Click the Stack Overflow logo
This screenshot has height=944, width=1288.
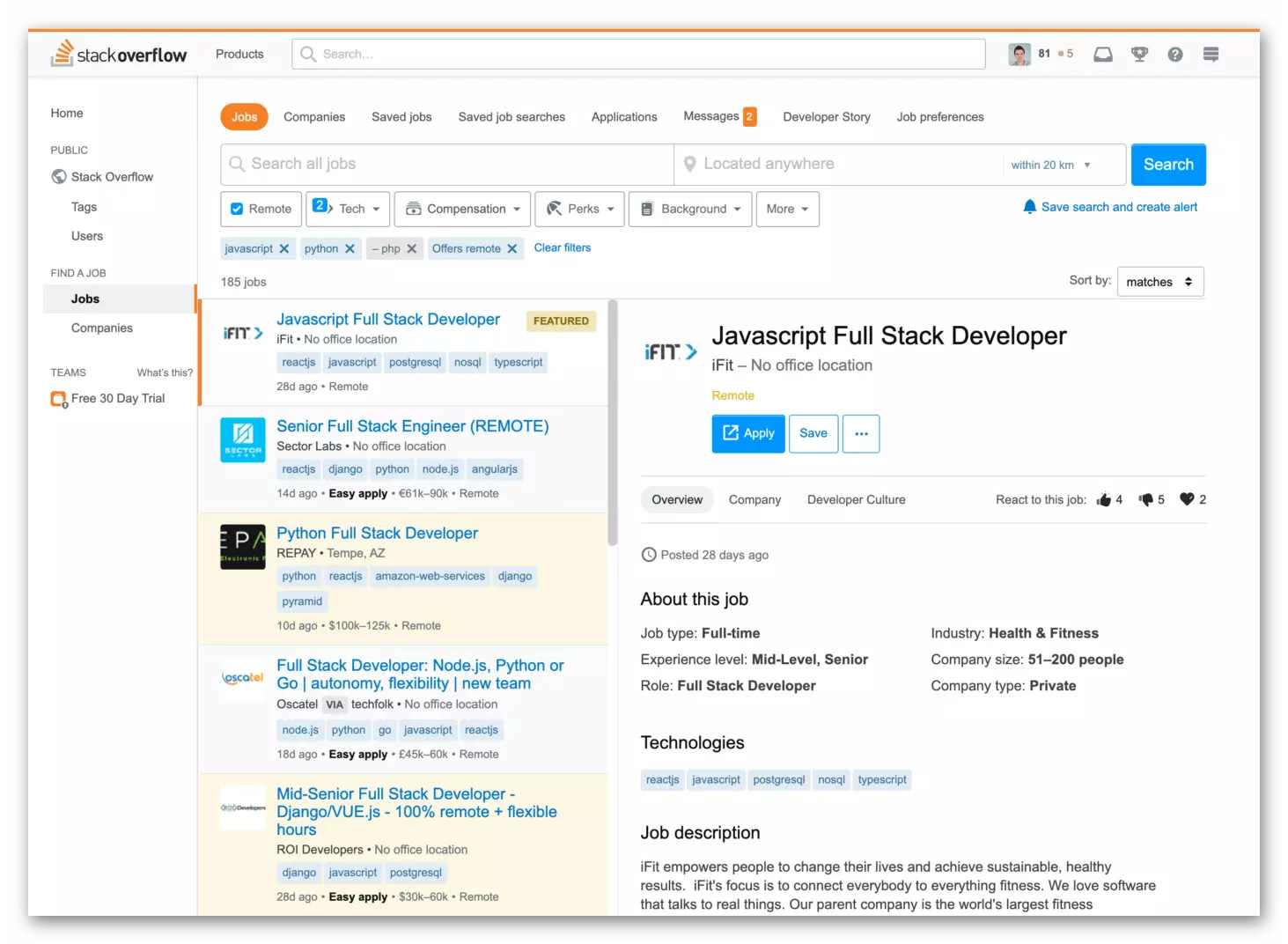[119, 54]
